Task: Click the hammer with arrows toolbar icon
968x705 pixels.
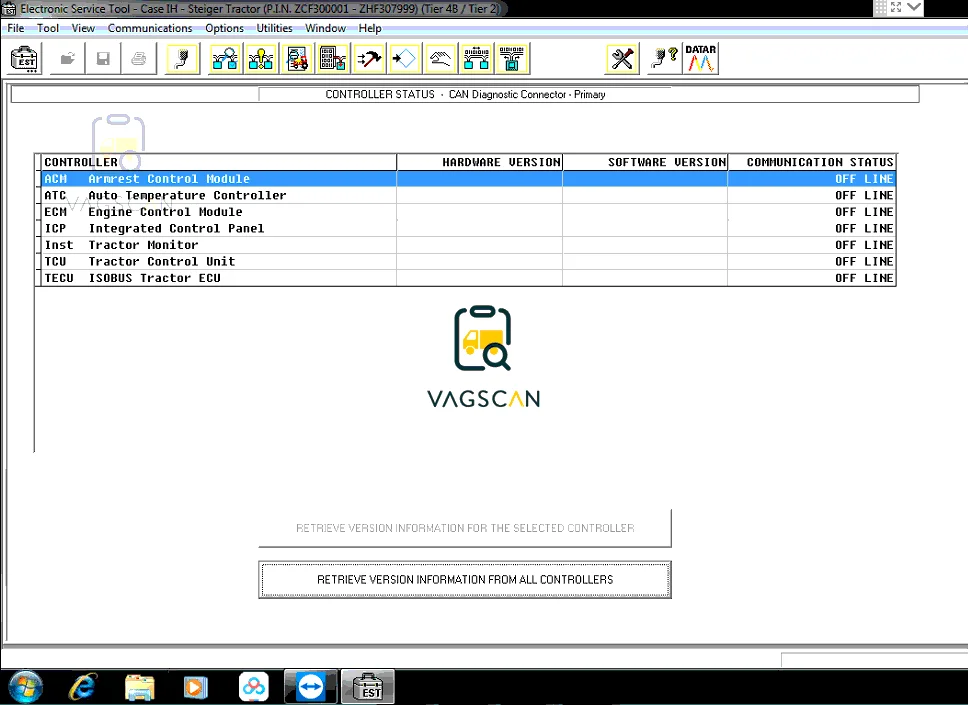Action: pos(369,59)
